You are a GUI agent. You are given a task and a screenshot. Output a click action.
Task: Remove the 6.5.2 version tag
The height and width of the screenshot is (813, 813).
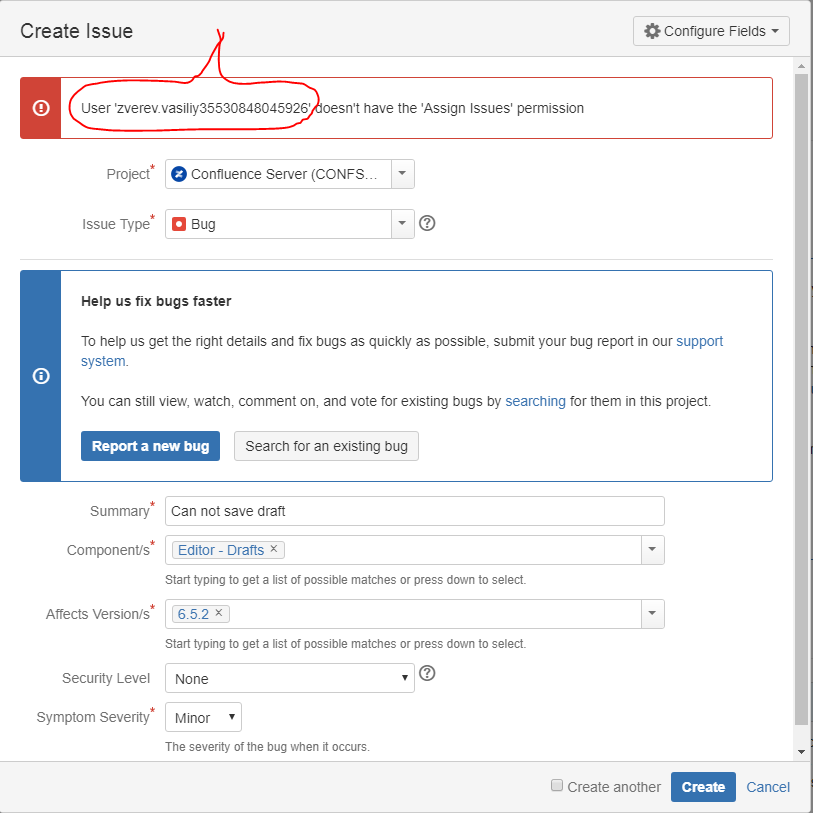[219, 613]
